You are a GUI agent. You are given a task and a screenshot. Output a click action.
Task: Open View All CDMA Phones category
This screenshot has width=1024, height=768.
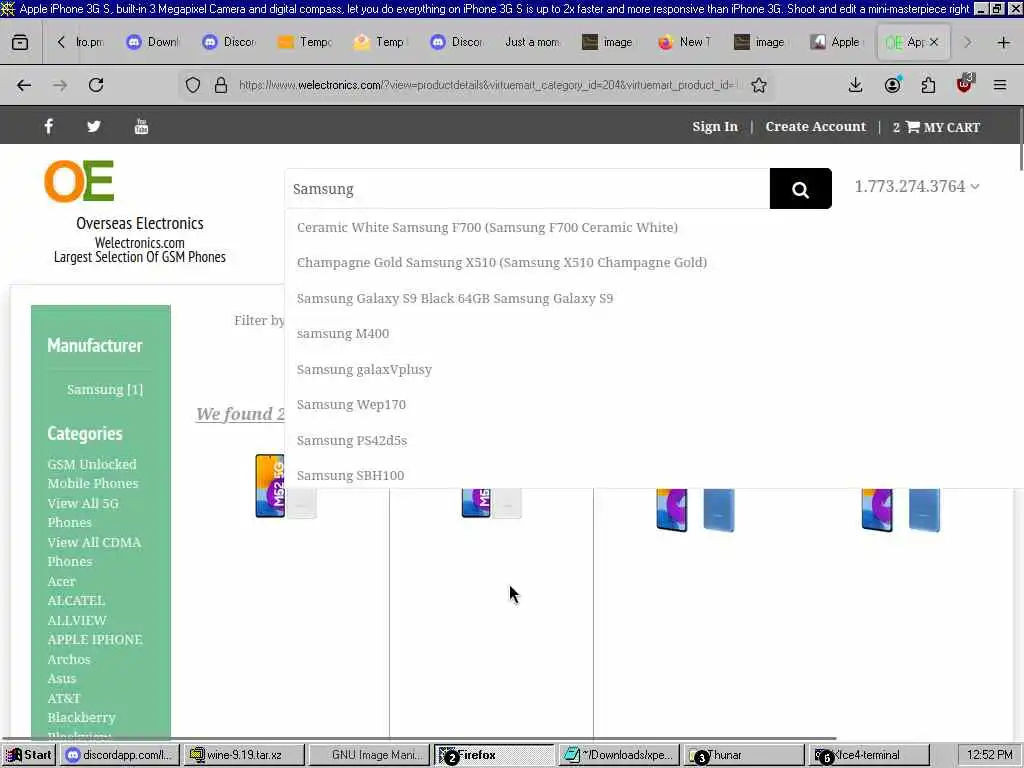click(94, 552)
